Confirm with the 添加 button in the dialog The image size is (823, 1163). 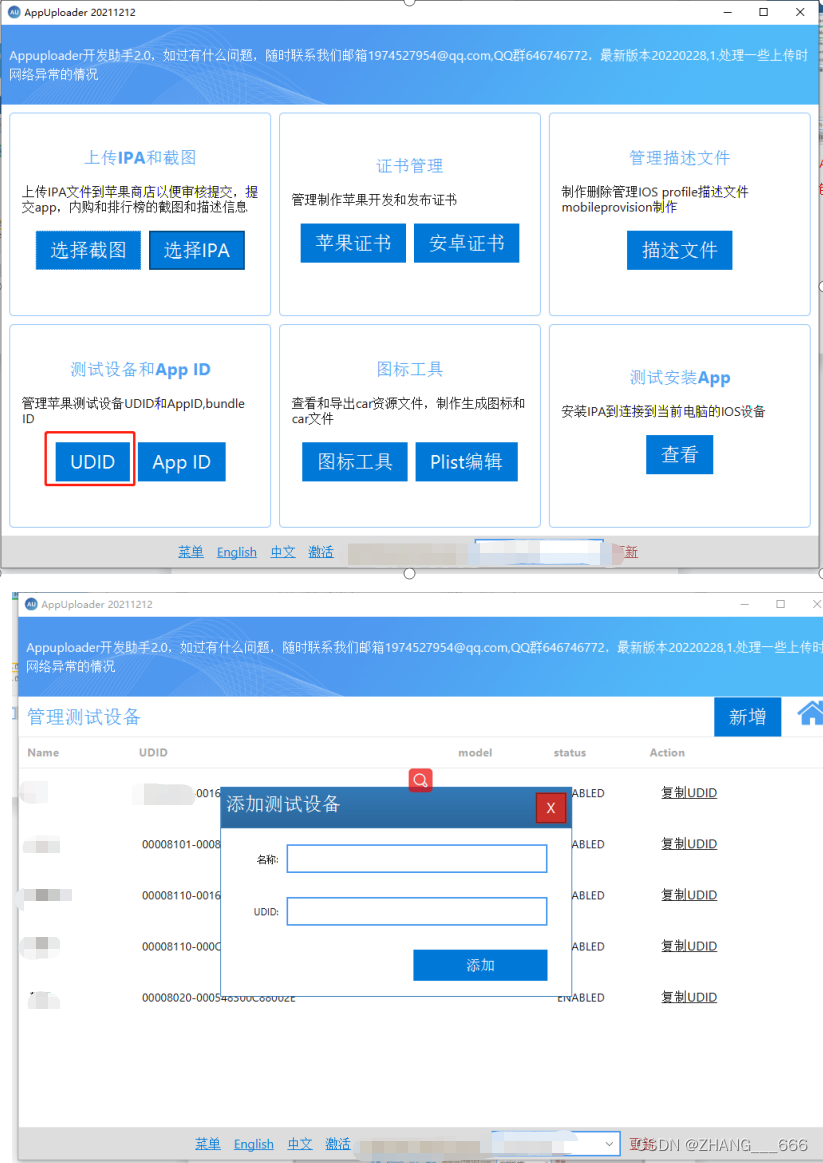[x=480, y=965]
